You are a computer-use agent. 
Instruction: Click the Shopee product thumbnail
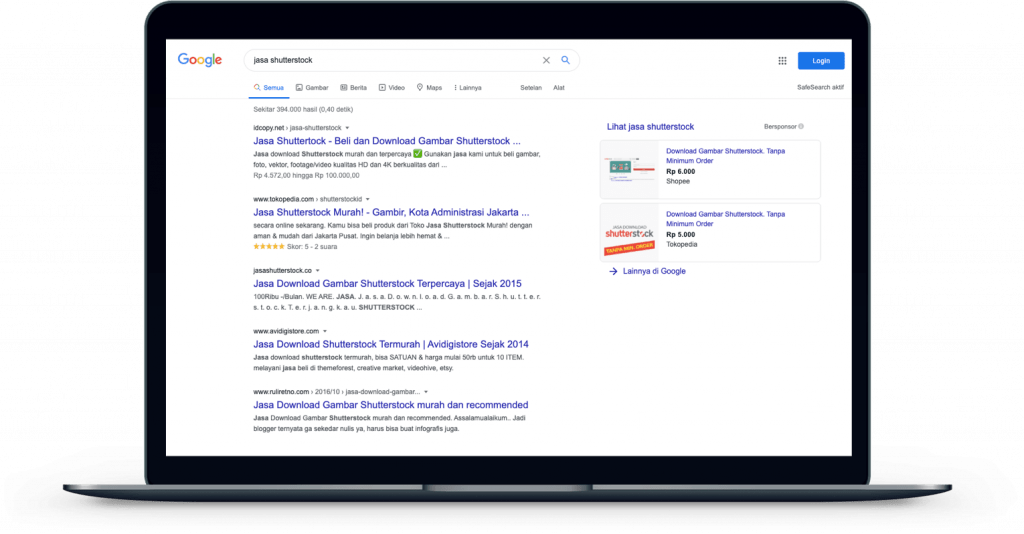[630, 169]
